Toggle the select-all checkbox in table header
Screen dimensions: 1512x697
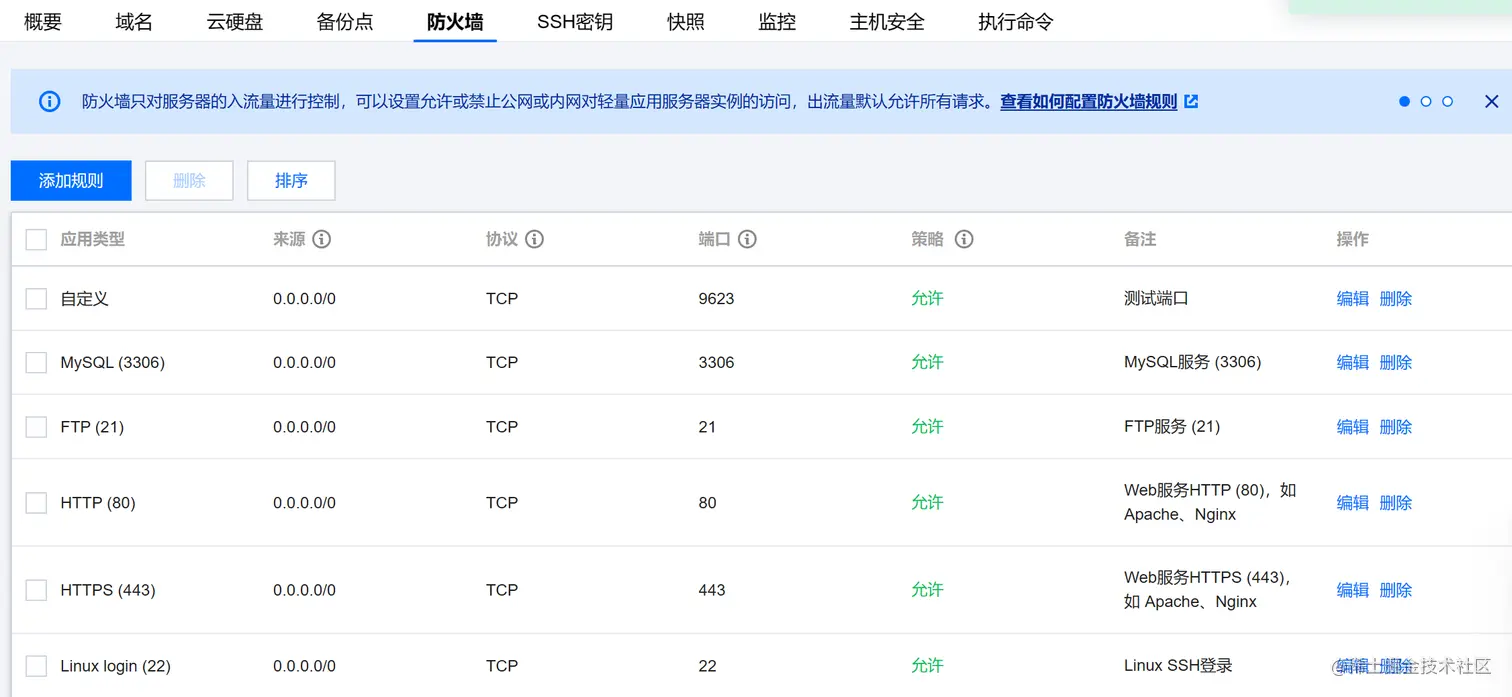pyautogui.click(x=36, y=239)
